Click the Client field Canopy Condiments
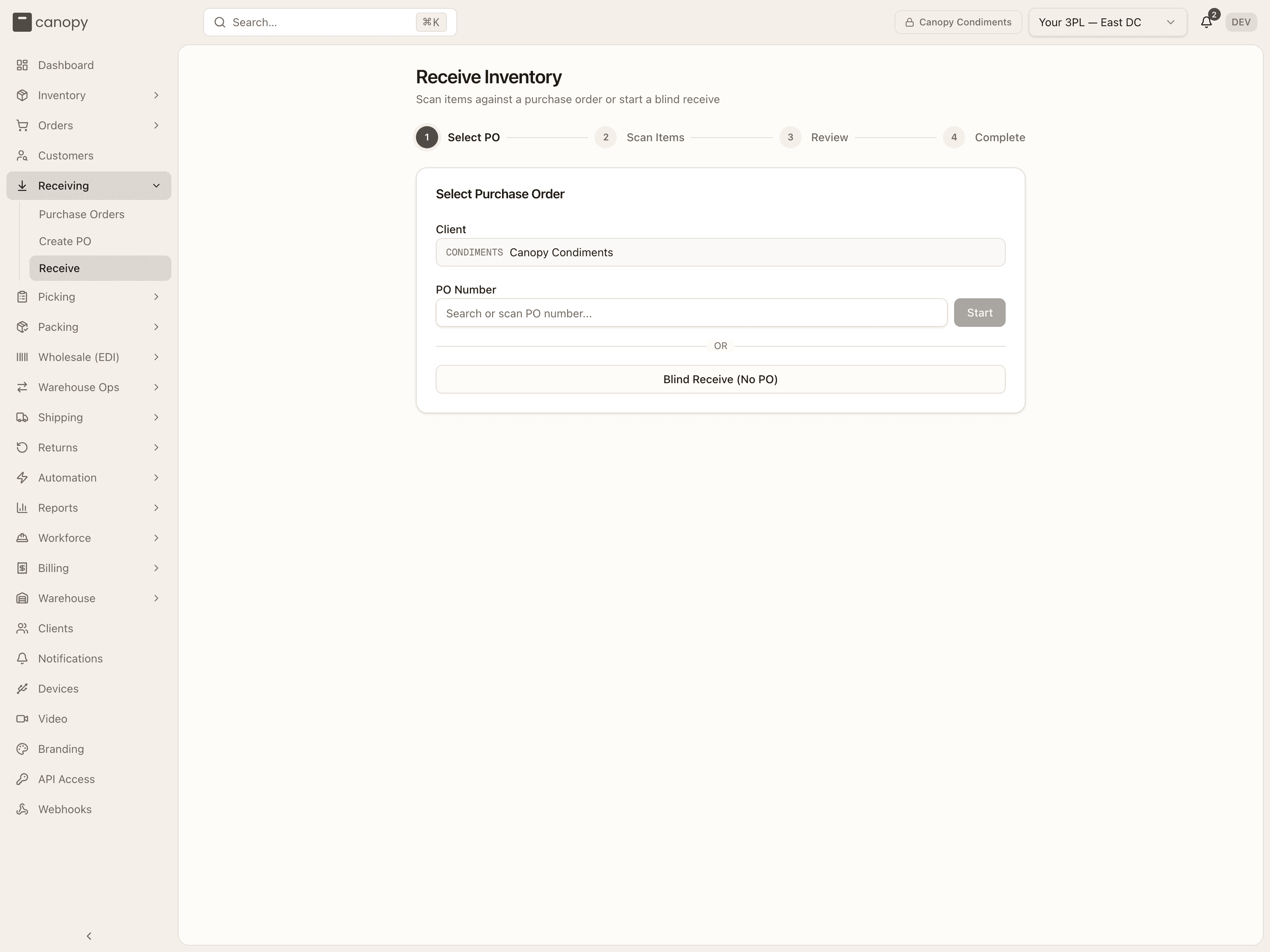 click(720, 253)
